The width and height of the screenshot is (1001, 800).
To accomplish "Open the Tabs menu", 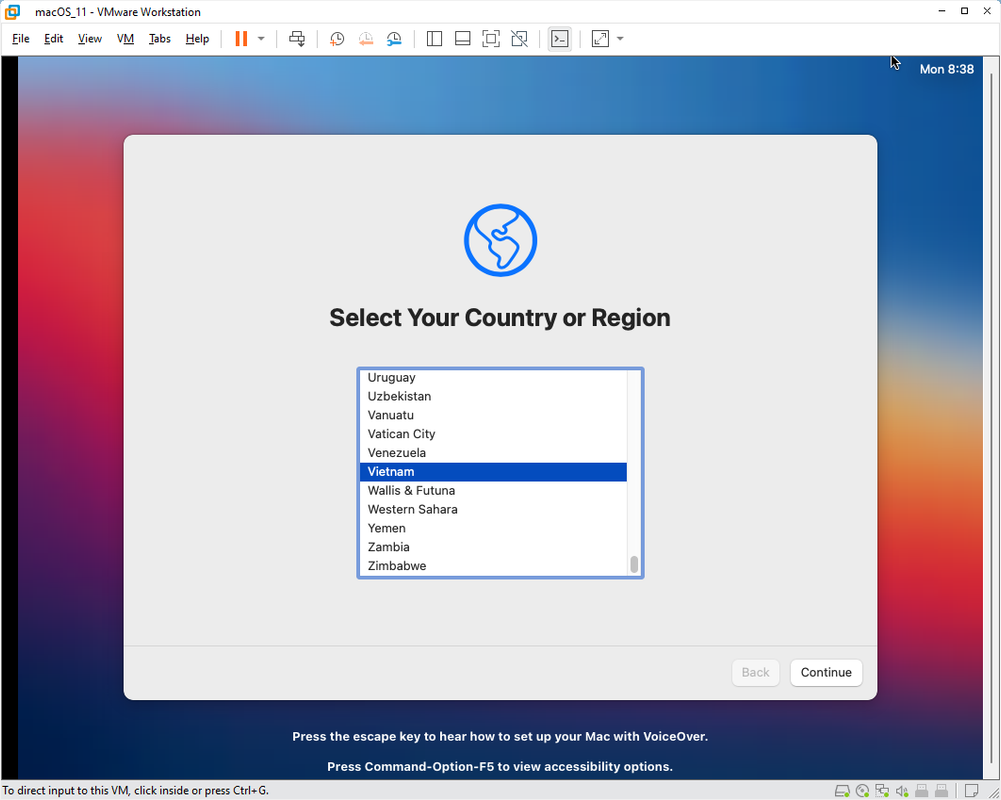I will click(160, 39).
